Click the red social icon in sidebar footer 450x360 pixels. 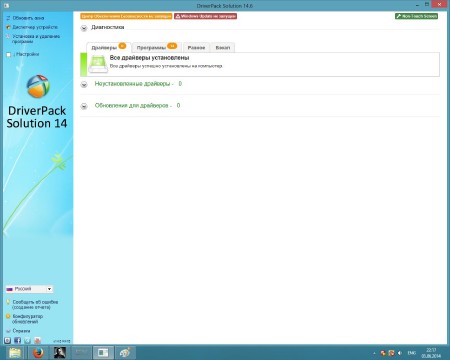click(37, 340)
